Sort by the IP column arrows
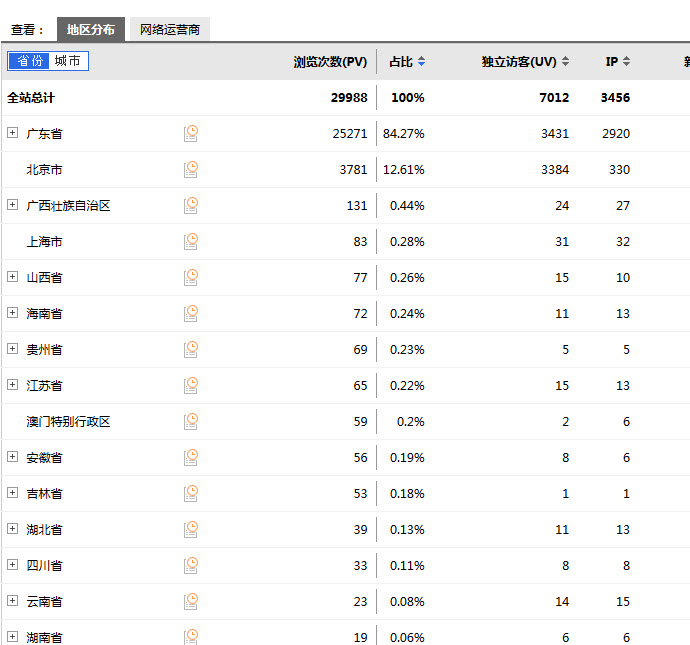 pyautogui.click(x=626, y=62)
